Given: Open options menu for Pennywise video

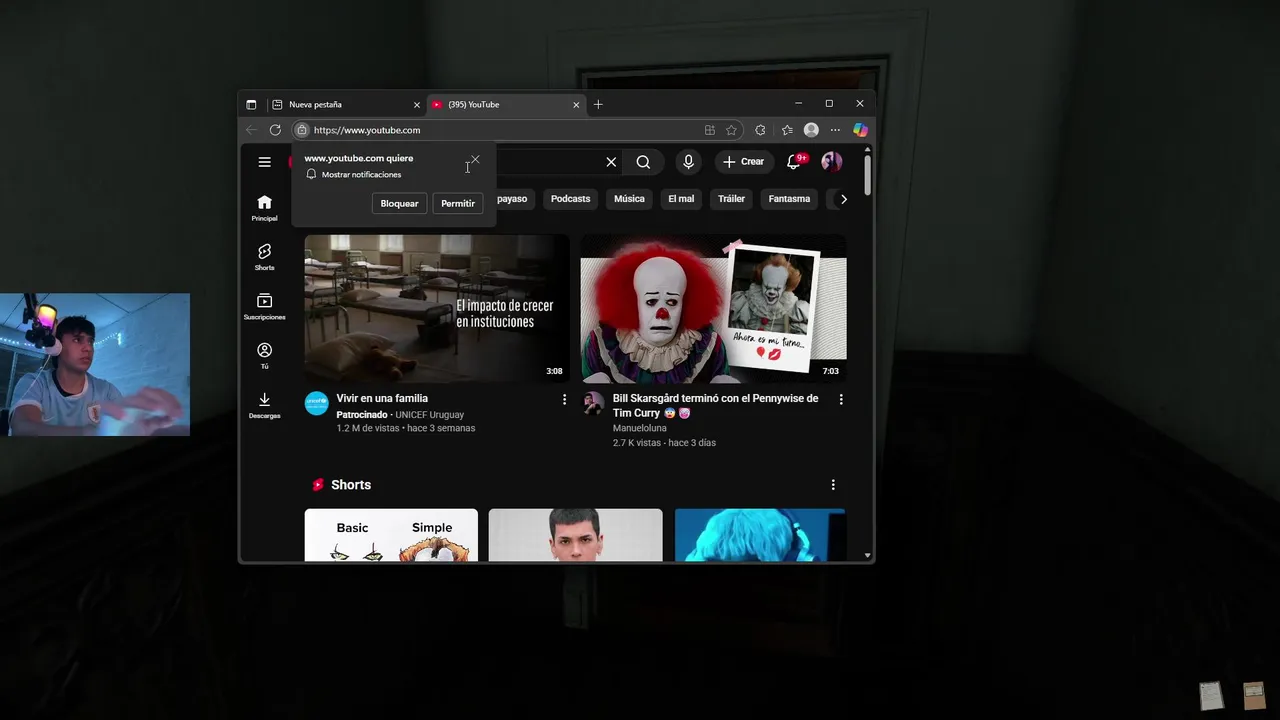Looking at the screenshot, I should pyautogui.click(x=841, y=399).
